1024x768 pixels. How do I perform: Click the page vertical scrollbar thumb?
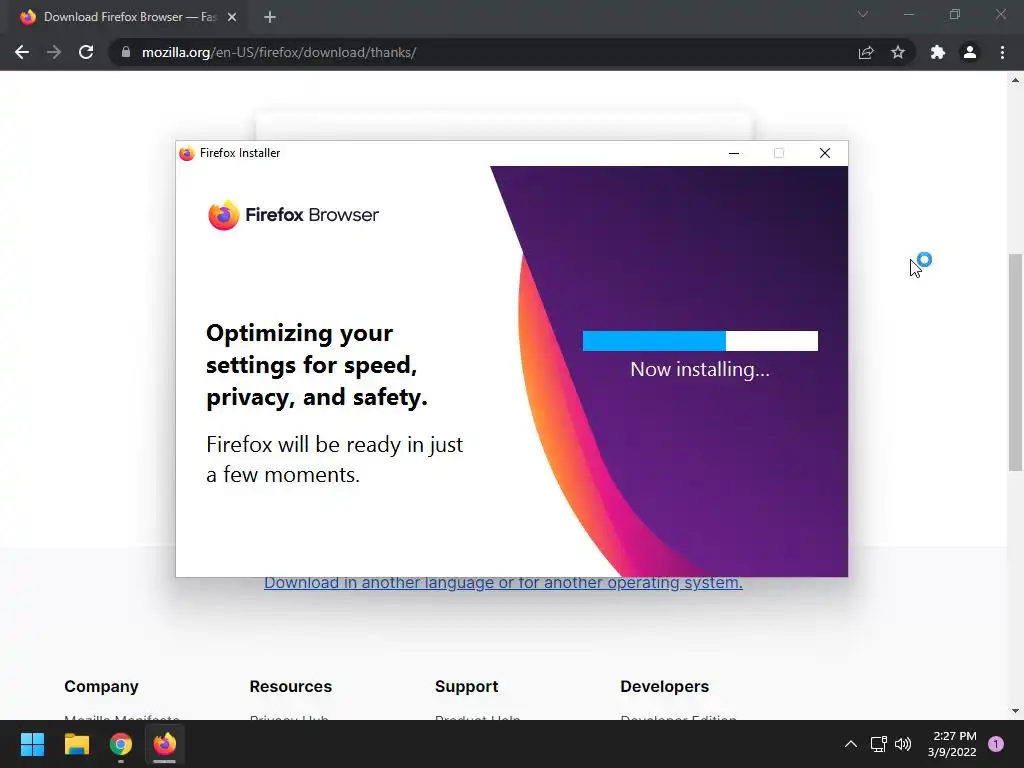[1015, 362]
